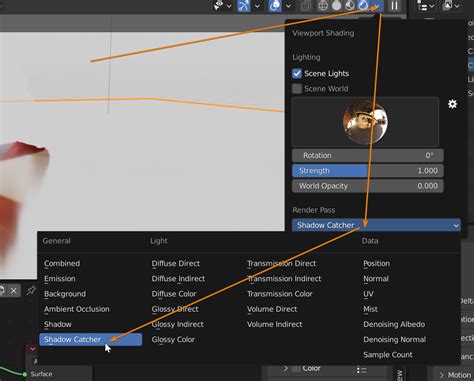Click the Color swatch in properties
Image resolution: width=474 pixels, height=381 pixels.
(x=296, y=369)
